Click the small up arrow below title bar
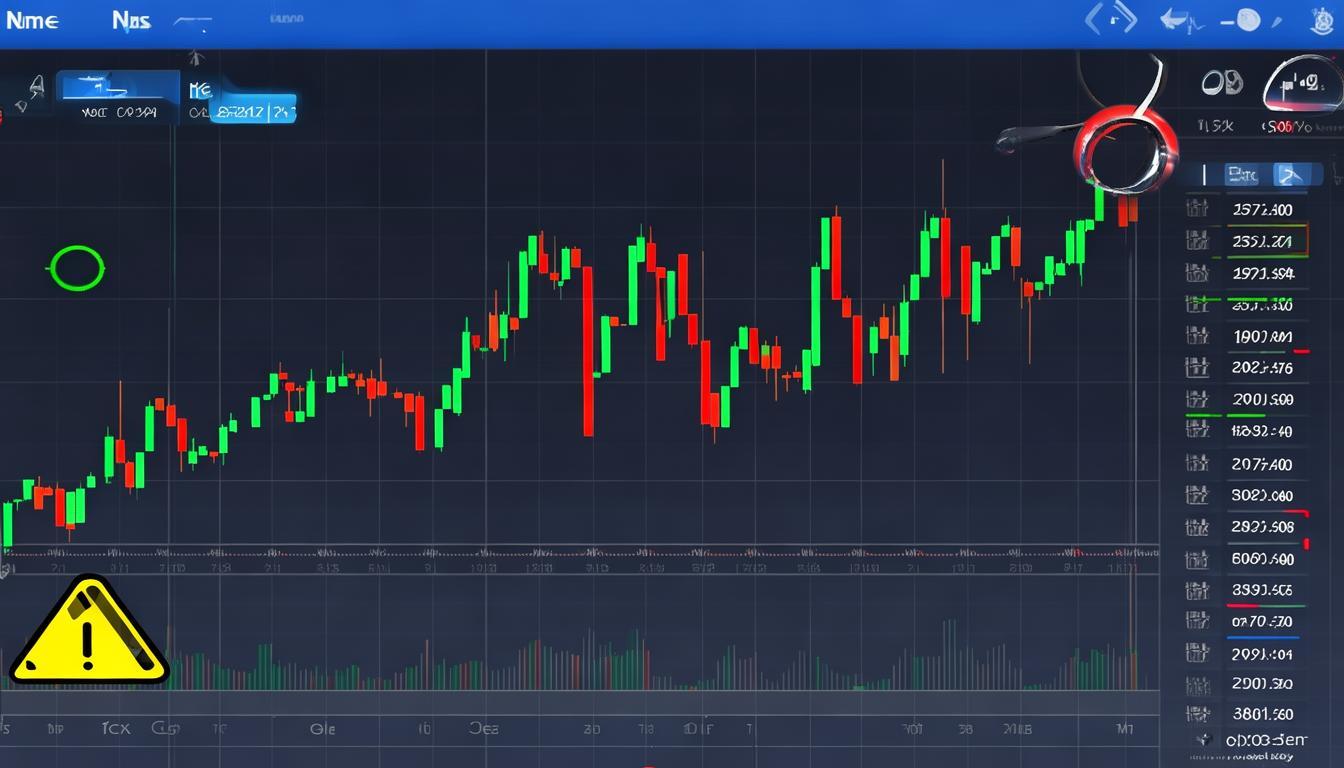 (x=197, y=58)
